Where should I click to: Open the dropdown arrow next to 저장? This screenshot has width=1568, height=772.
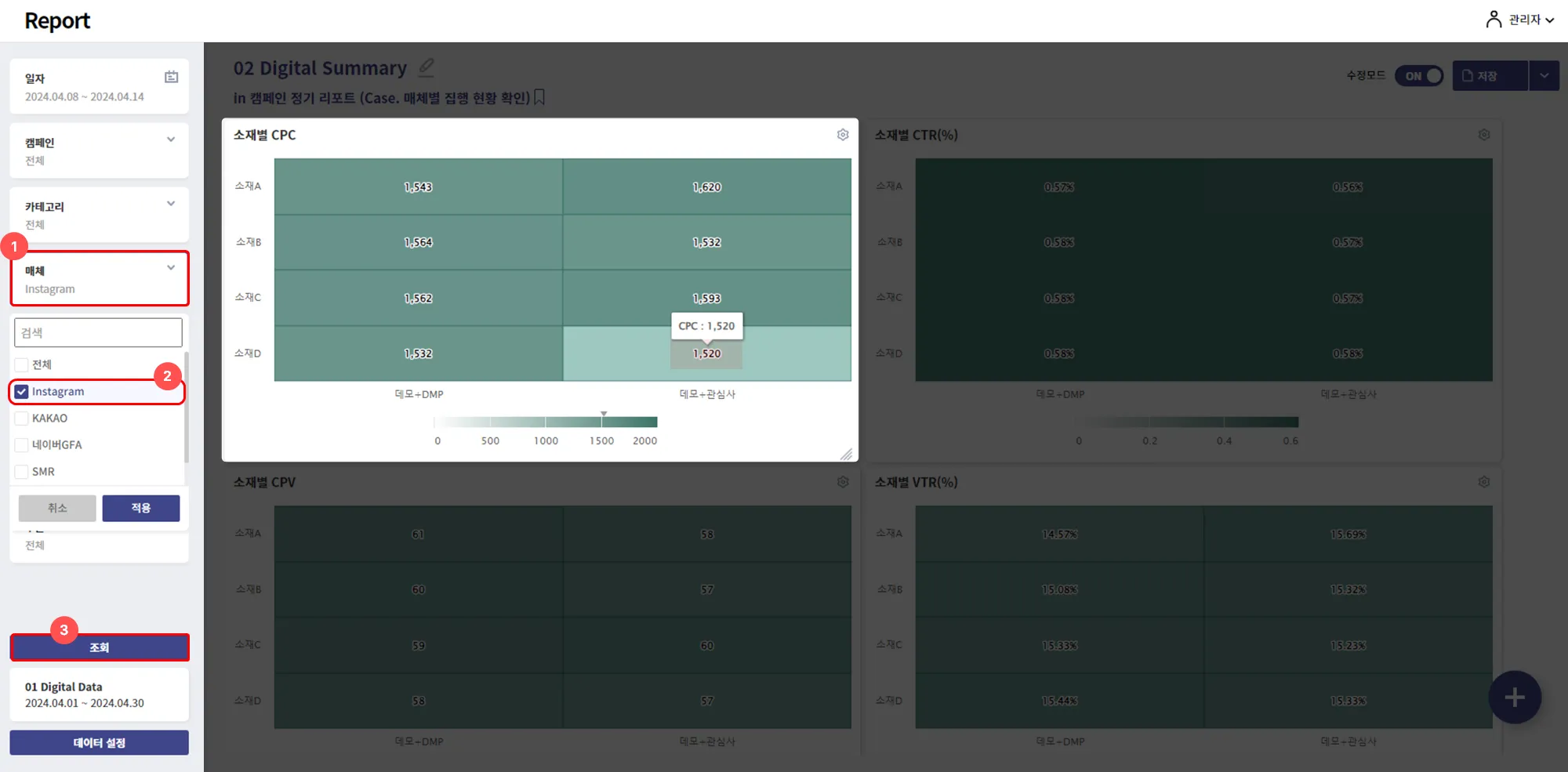click(x=1544, y=76)
